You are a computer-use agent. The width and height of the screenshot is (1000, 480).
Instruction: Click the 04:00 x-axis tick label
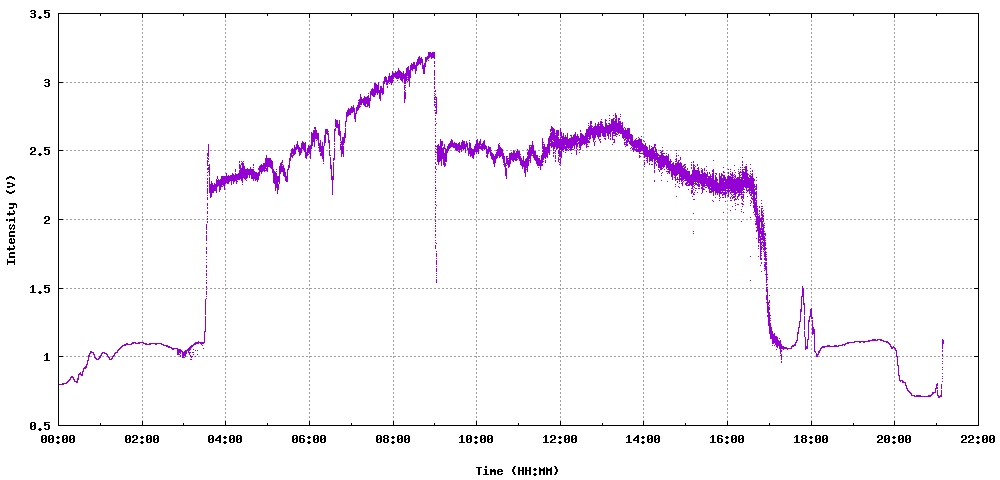(226, 439)
